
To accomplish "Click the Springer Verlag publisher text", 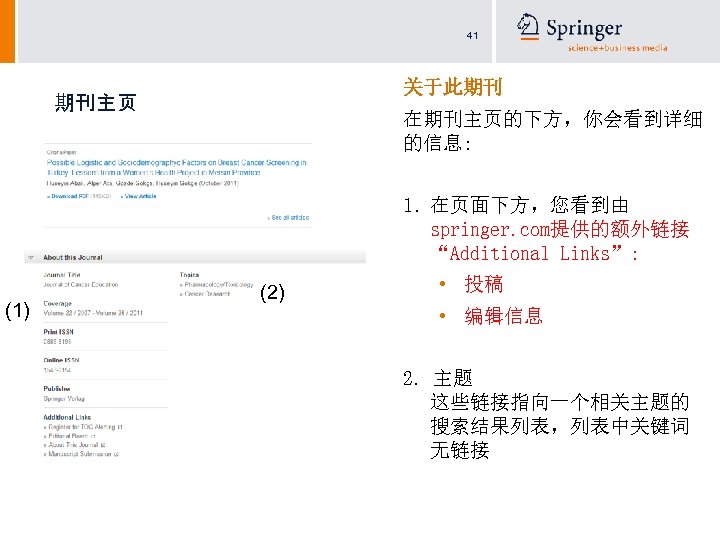I will pos(64,399).
